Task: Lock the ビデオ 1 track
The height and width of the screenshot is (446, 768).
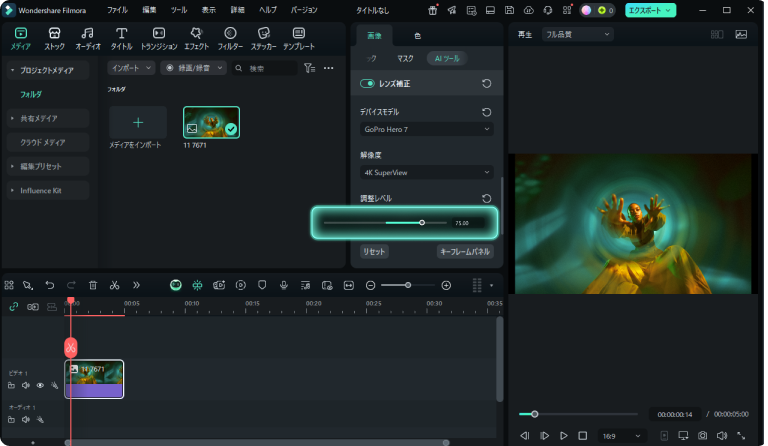Action: pyautogui.click(x=11, y=385)
